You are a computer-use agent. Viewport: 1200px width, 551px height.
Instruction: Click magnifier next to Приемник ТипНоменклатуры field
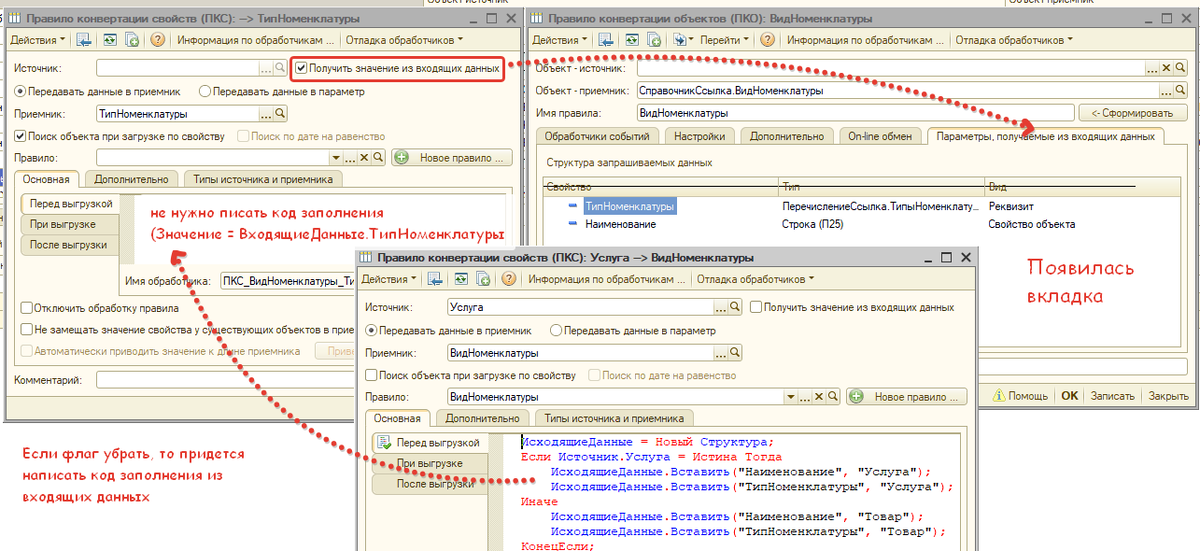pyautogui.click(x=281, y=114)
